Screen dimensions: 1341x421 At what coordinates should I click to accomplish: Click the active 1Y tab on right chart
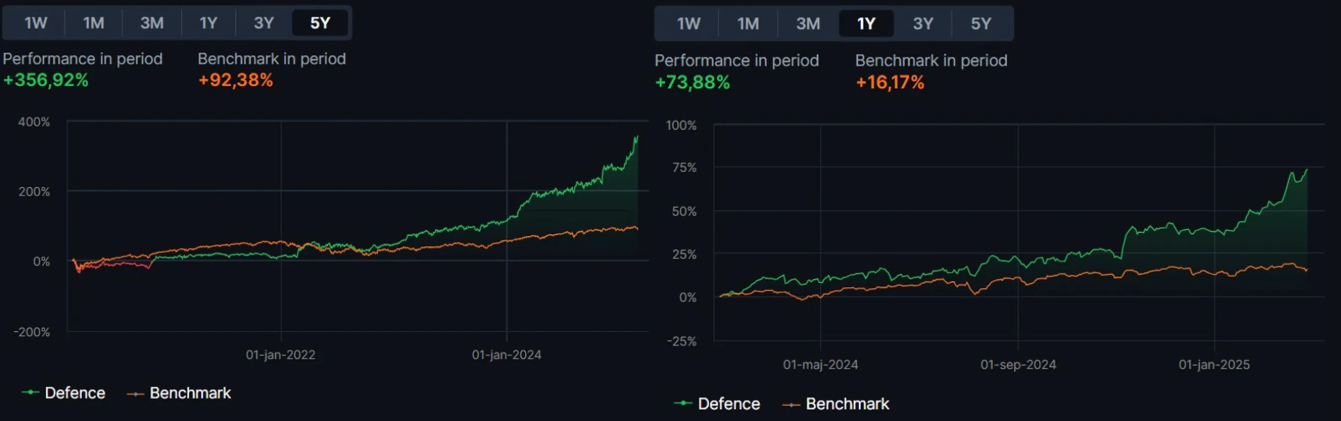[x=866, y=24]
